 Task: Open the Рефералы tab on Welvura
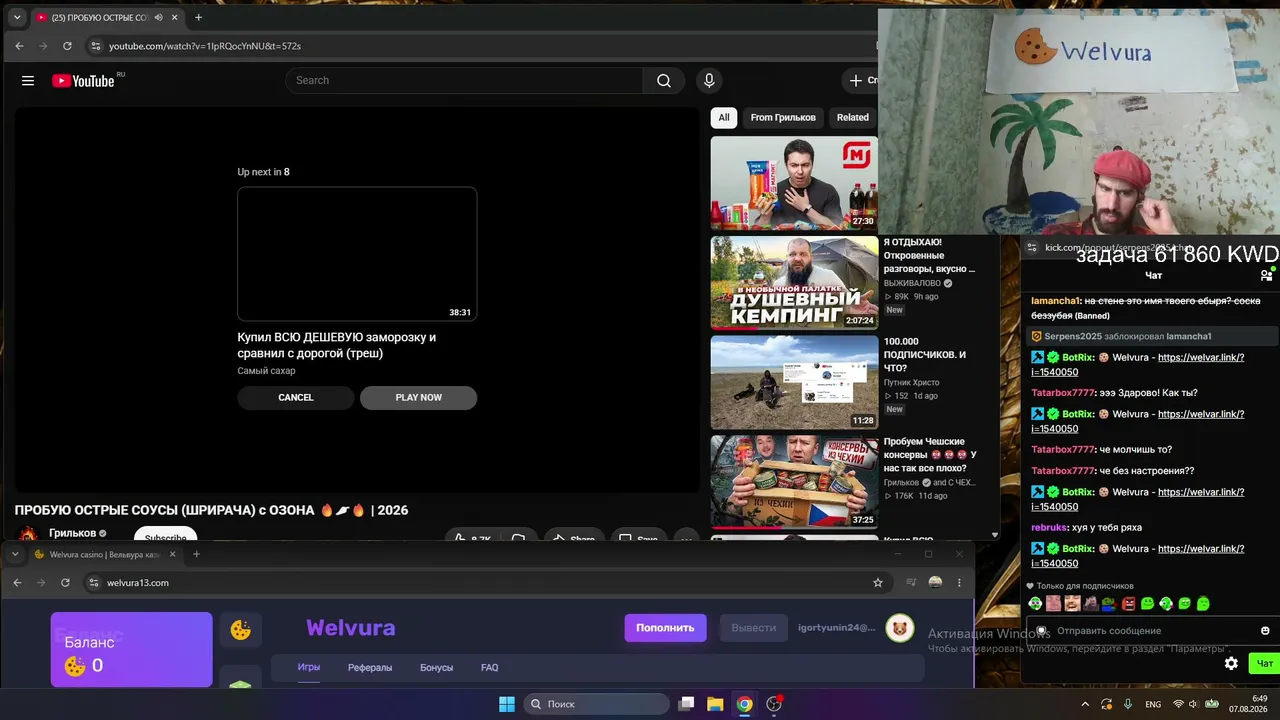(370, 668)
